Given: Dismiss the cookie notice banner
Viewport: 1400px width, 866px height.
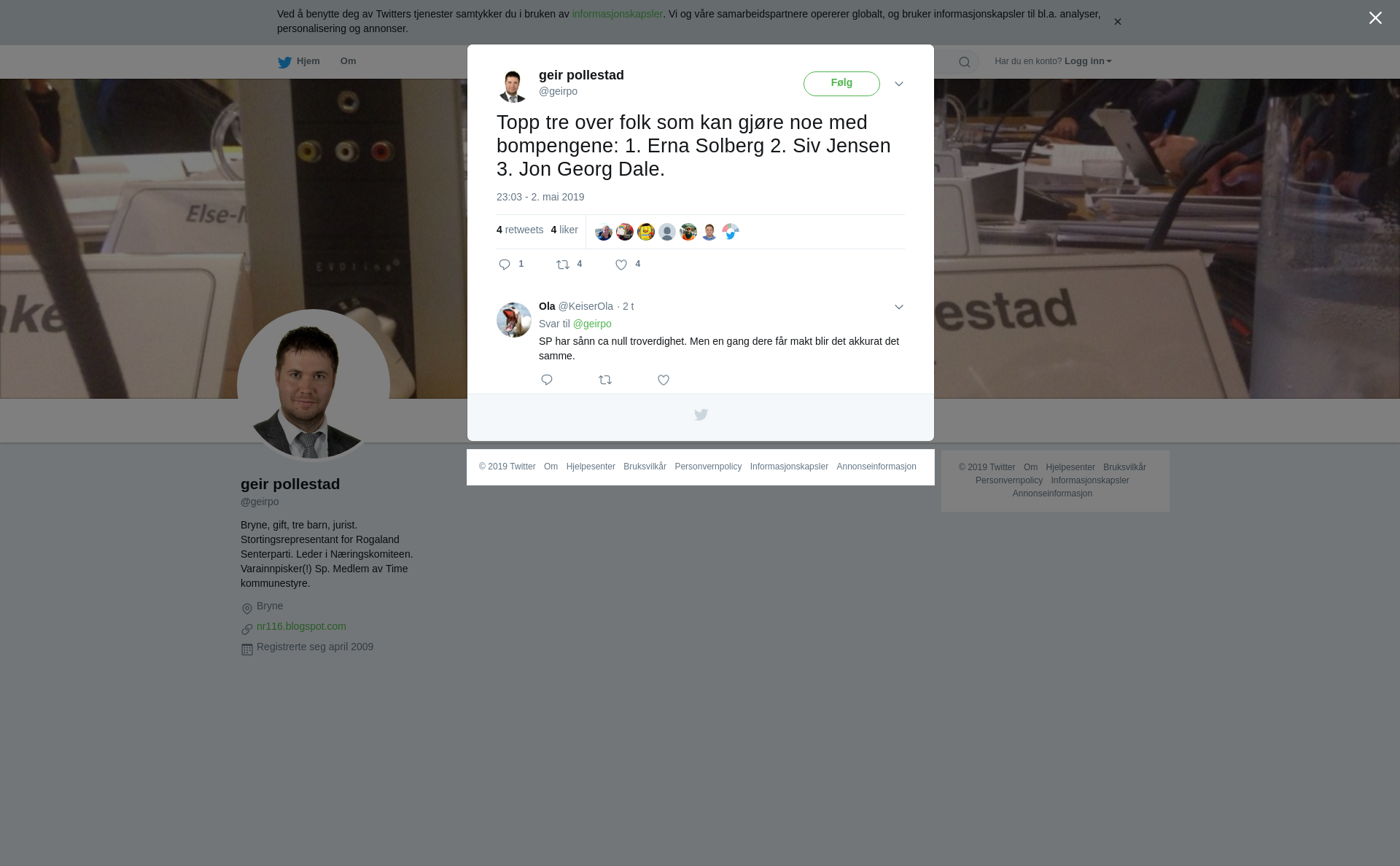Looking at the screenshot, I should [1117, 22].
